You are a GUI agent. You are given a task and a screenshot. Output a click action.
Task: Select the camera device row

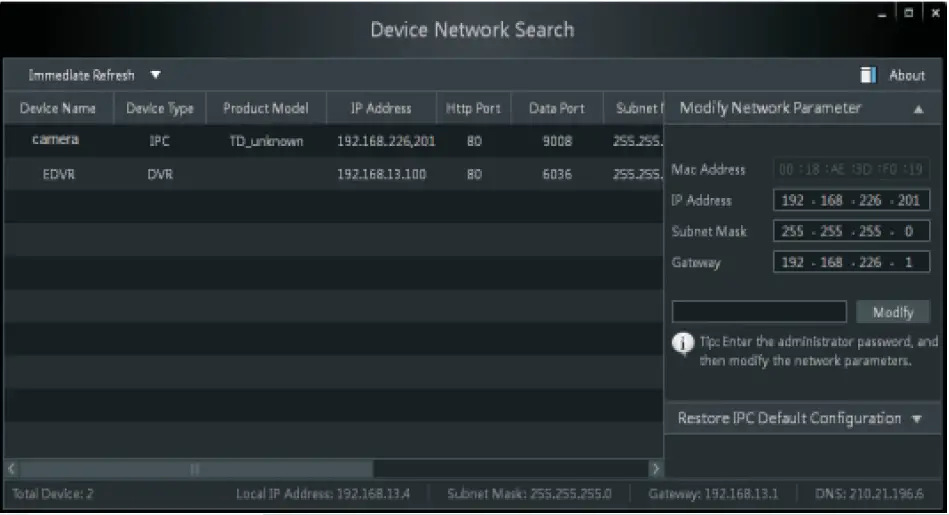[330, 142]
